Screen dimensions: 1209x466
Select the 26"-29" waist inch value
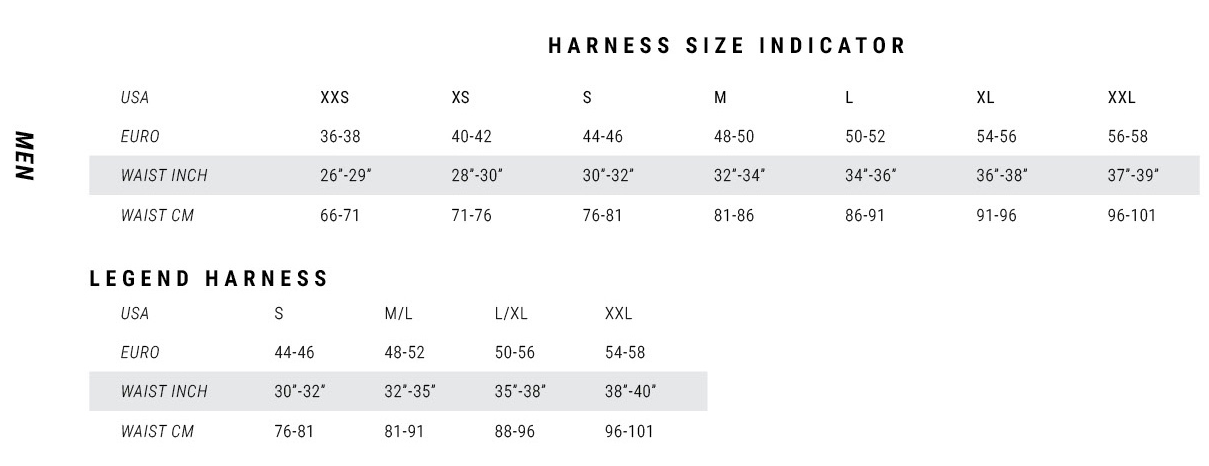click(346, 176)
